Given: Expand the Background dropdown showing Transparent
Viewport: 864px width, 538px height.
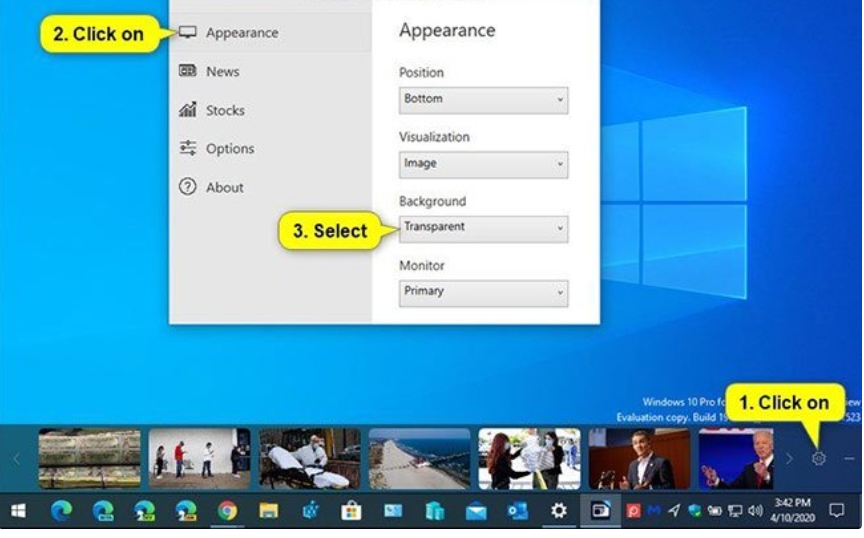Looking at the screenshot, I should click(x=483, y=228).
